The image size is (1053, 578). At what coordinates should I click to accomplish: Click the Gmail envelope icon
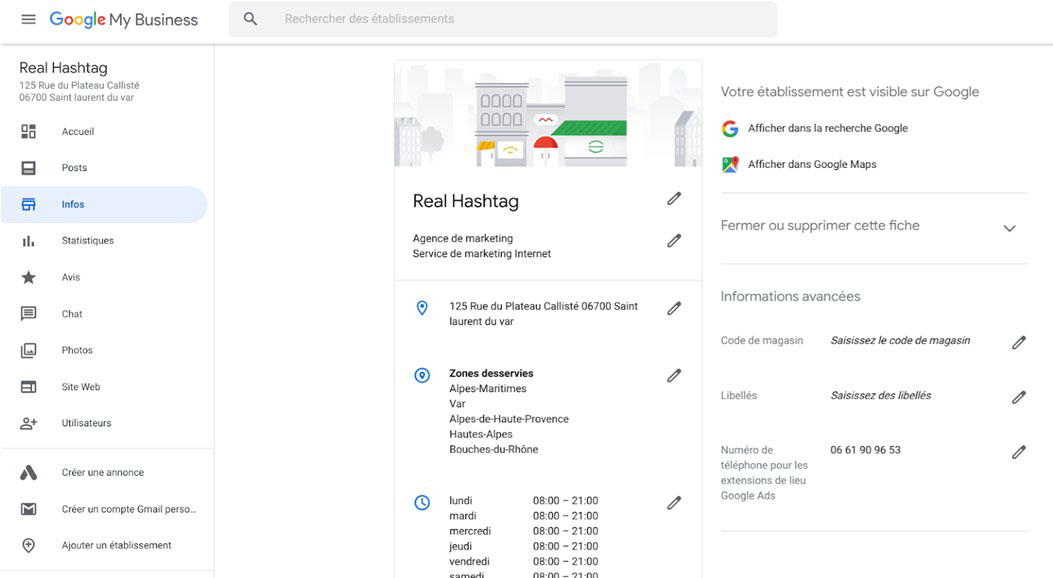coord(28,509)
